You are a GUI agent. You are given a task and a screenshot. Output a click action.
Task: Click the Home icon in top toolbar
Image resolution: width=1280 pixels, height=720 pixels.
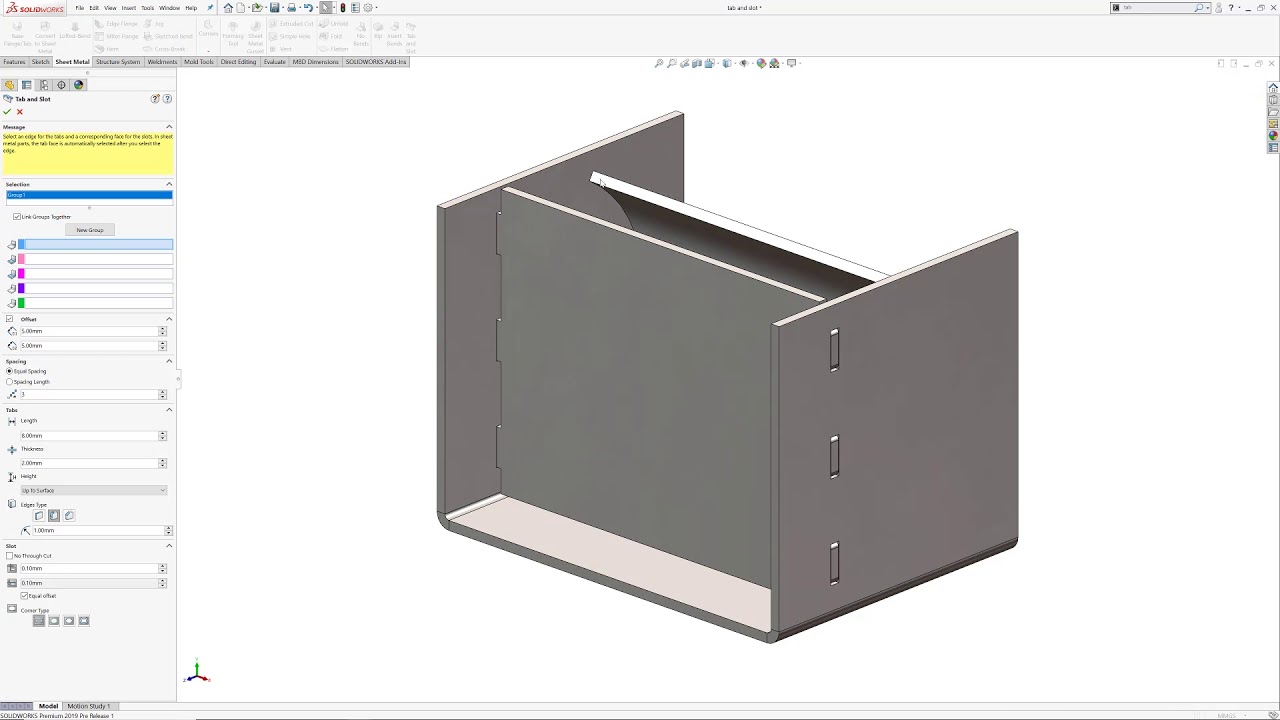[228, 8]
